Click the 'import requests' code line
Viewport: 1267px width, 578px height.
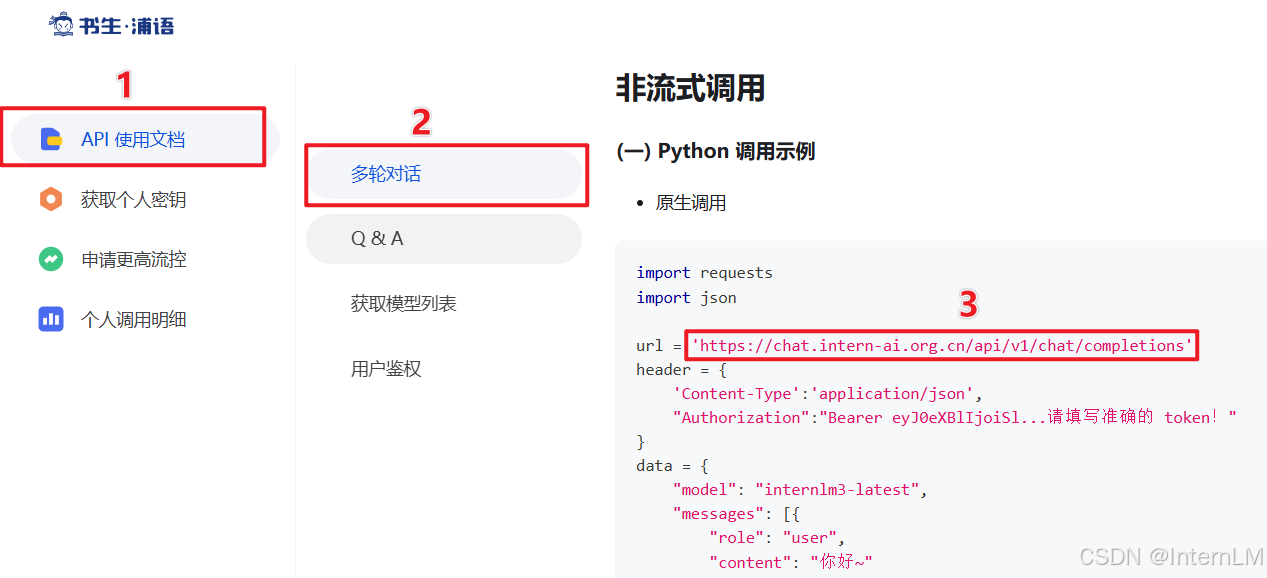tap(704, 273)
